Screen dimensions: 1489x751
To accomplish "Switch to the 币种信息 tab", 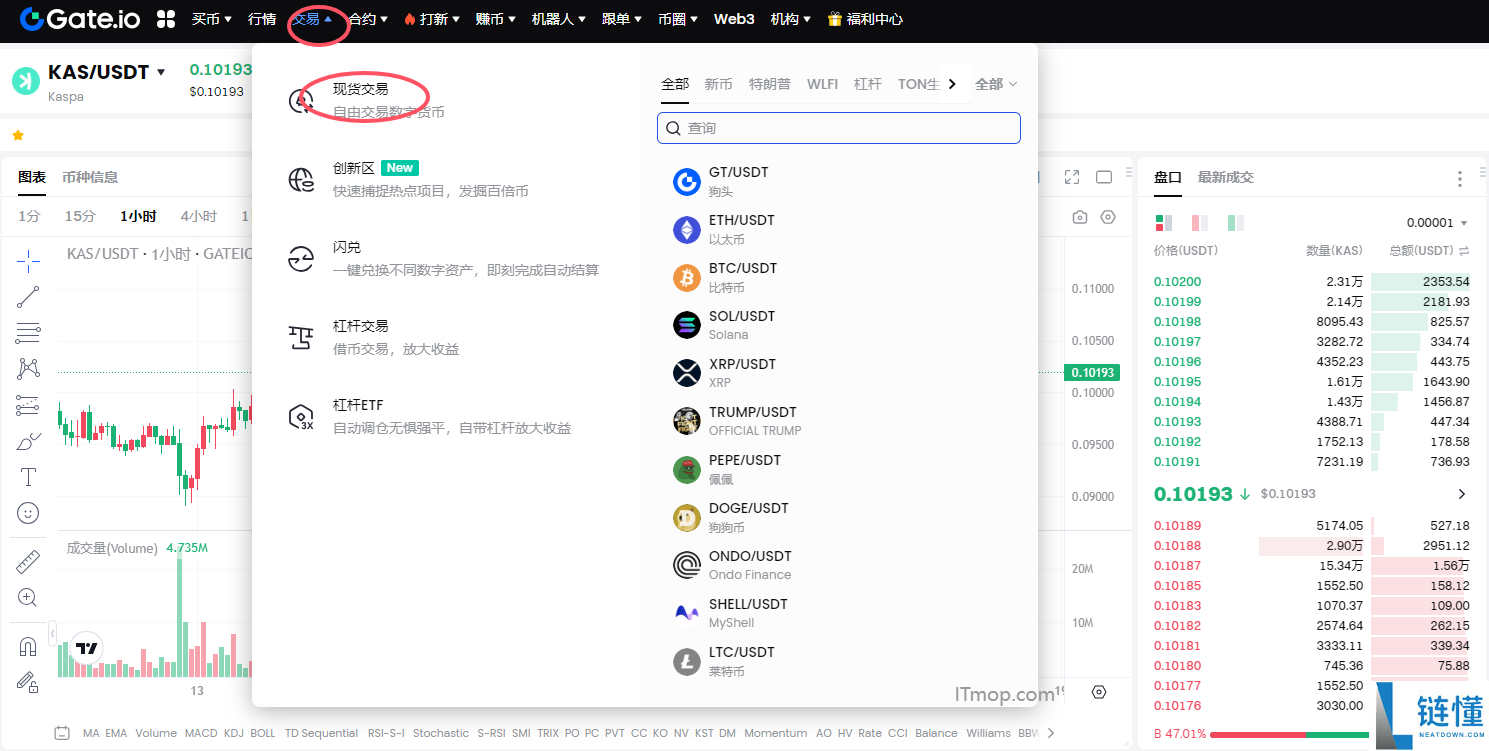I will click(x=90, y=177).
